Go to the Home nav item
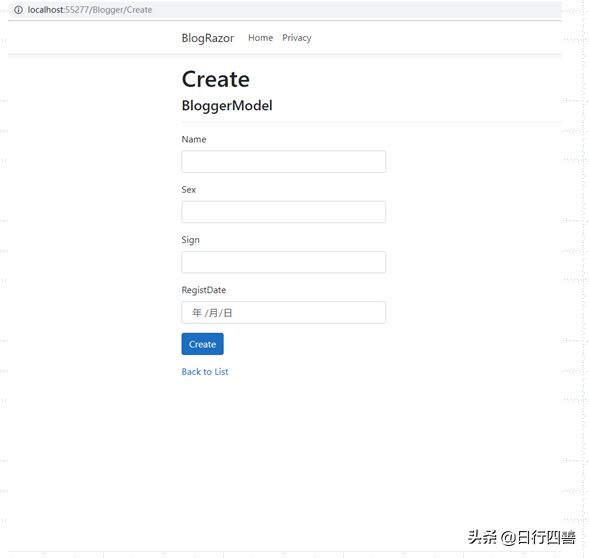The width and height of the screenshot is (589, 558). pos(260,38)
